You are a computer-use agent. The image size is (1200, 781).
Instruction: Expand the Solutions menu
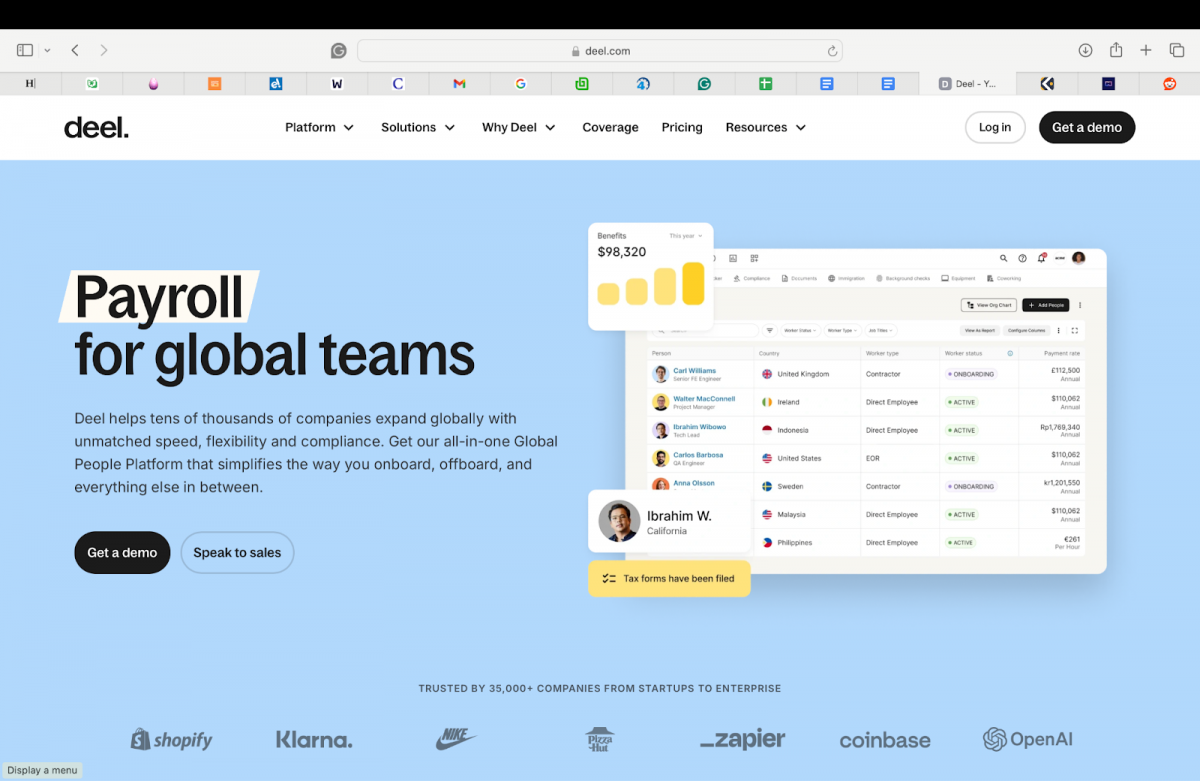tap(418, 127)
